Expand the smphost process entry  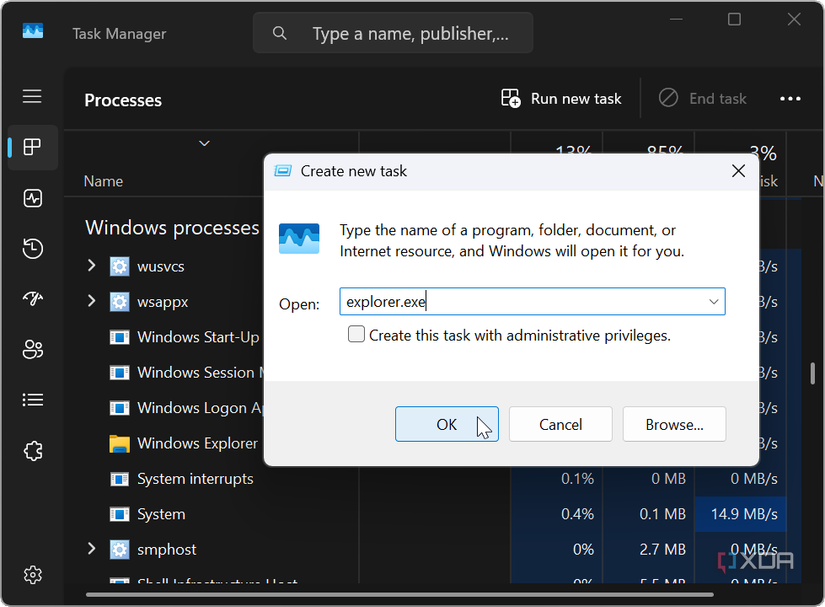click(91, 549)
